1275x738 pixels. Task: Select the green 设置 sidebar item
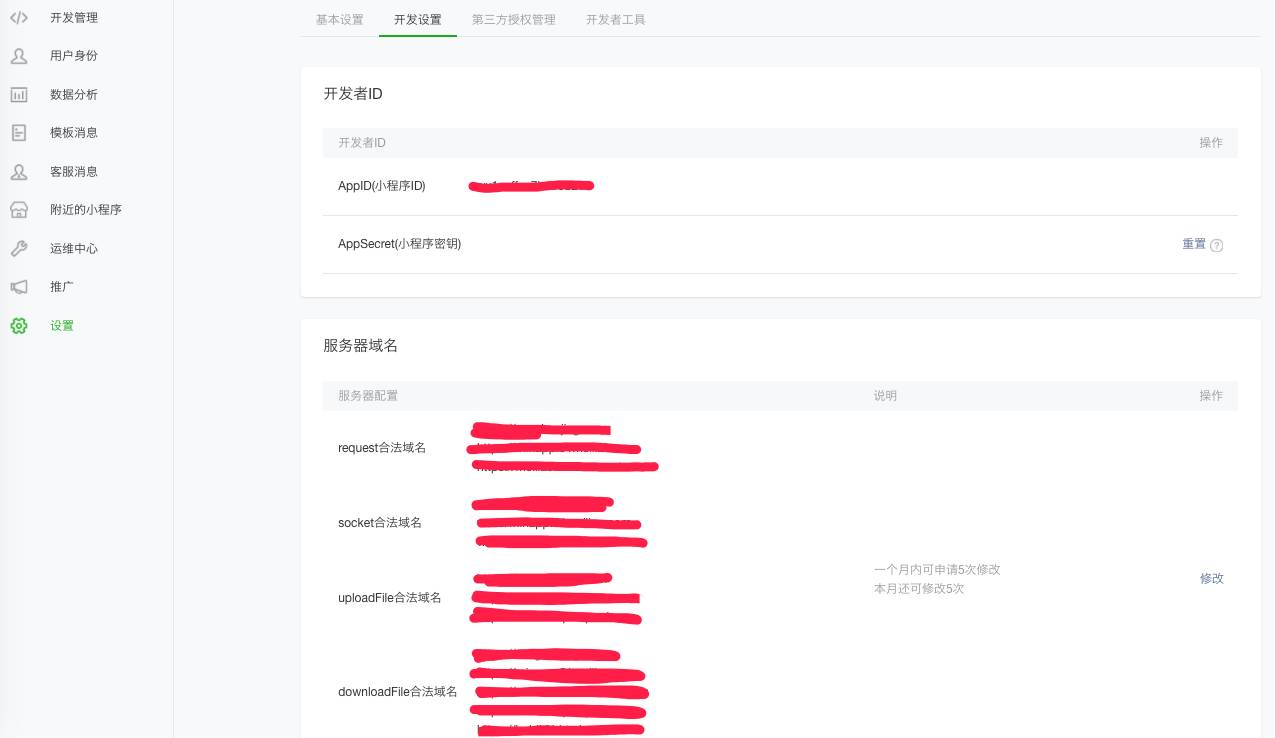pos(62,325)
